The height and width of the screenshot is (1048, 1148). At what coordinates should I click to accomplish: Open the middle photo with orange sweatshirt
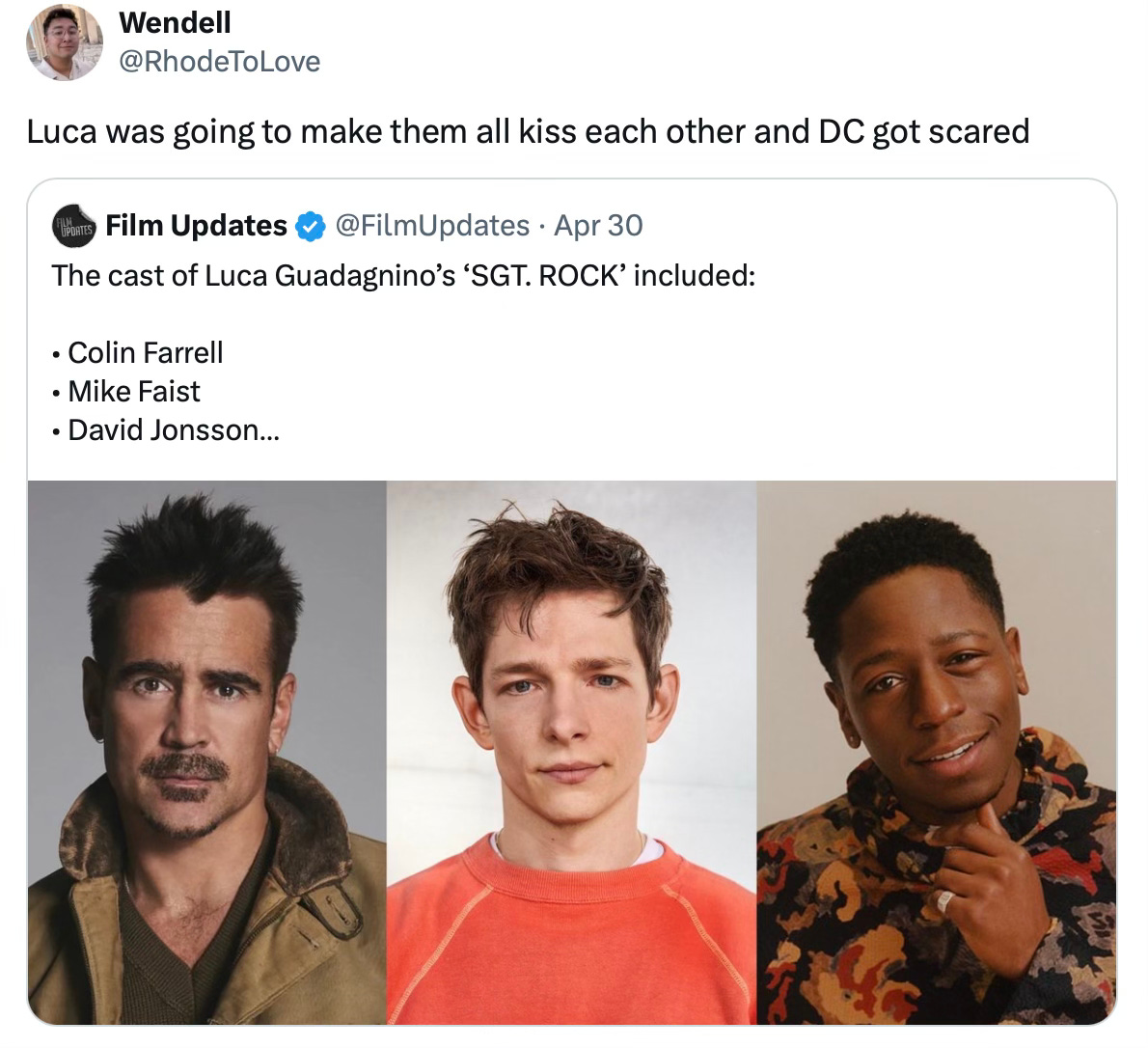(x=571, y=752)
